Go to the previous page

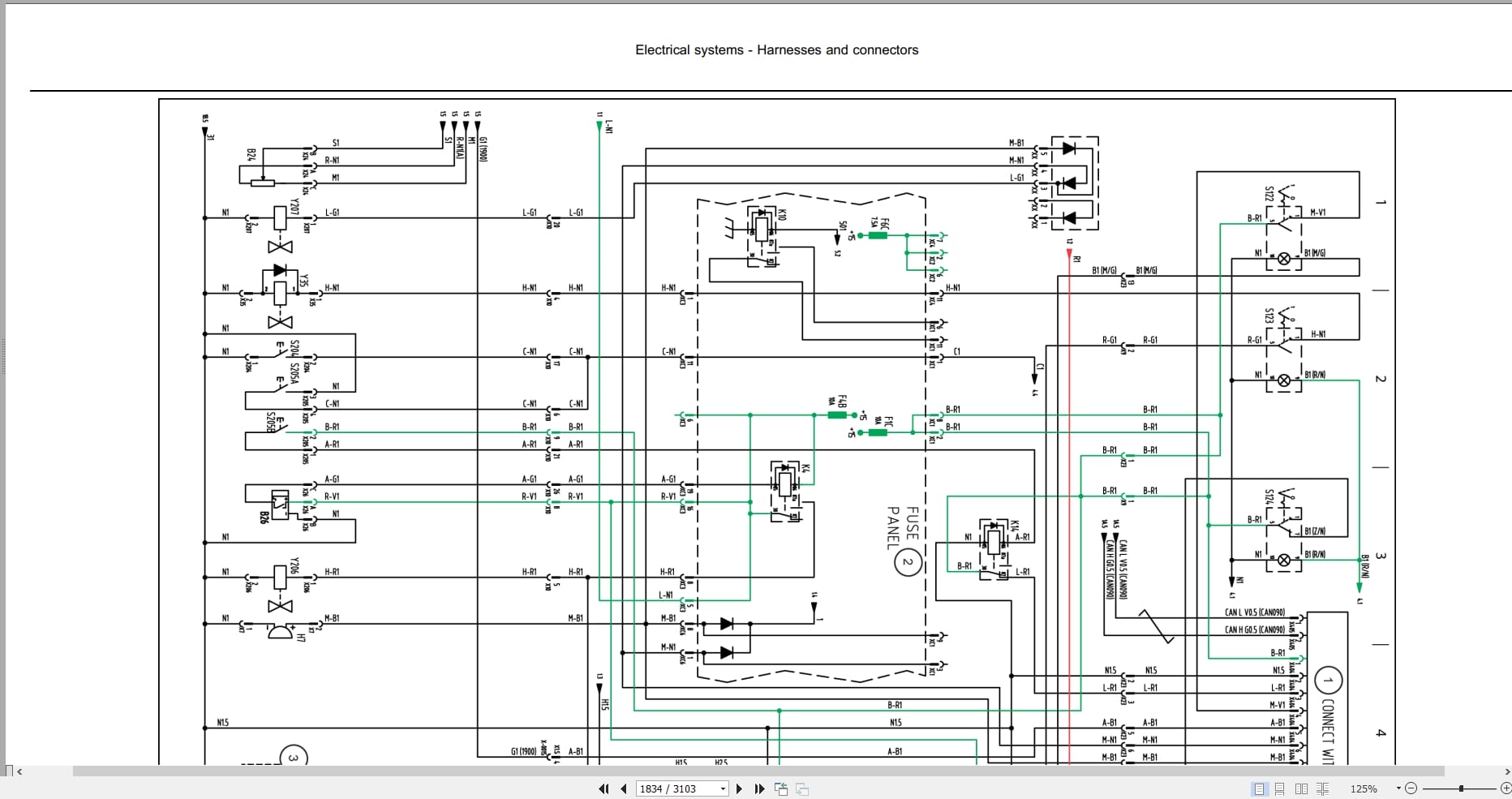624,788
